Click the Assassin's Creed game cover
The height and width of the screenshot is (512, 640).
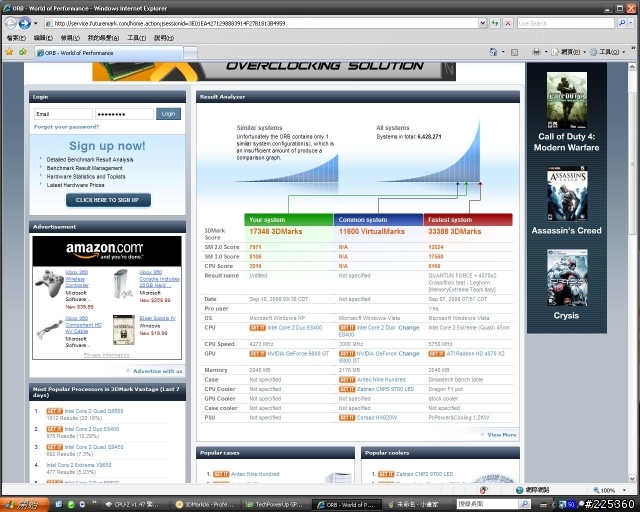coord(567,194)
